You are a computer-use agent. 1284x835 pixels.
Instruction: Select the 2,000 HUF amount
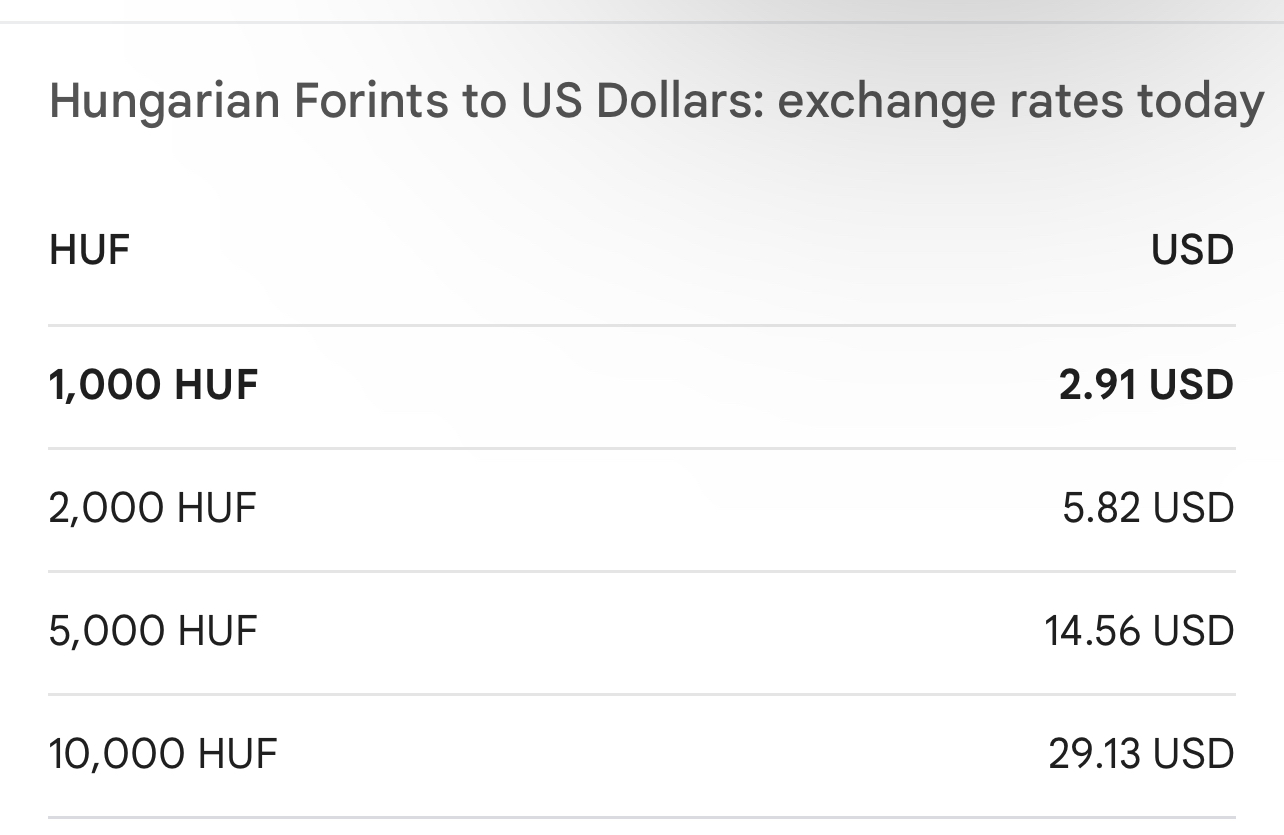[x=152, y=508]
